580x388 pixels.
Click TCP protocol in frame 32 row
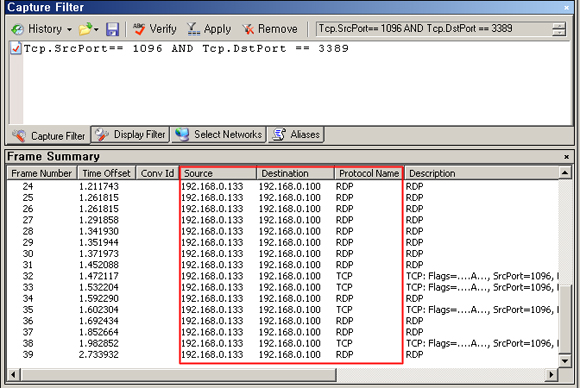pyautogui.click(x=344, y=276)
